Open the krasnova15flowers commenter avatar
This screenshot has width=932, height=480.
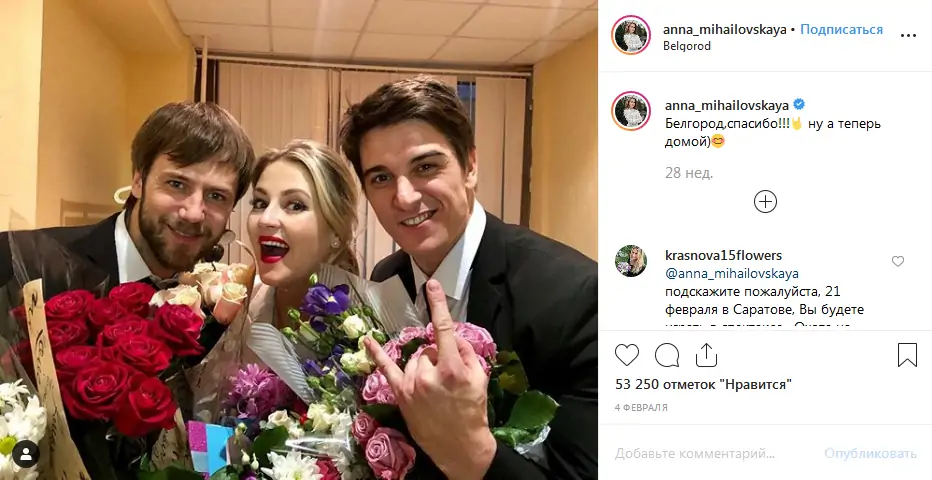click(631, 261)
